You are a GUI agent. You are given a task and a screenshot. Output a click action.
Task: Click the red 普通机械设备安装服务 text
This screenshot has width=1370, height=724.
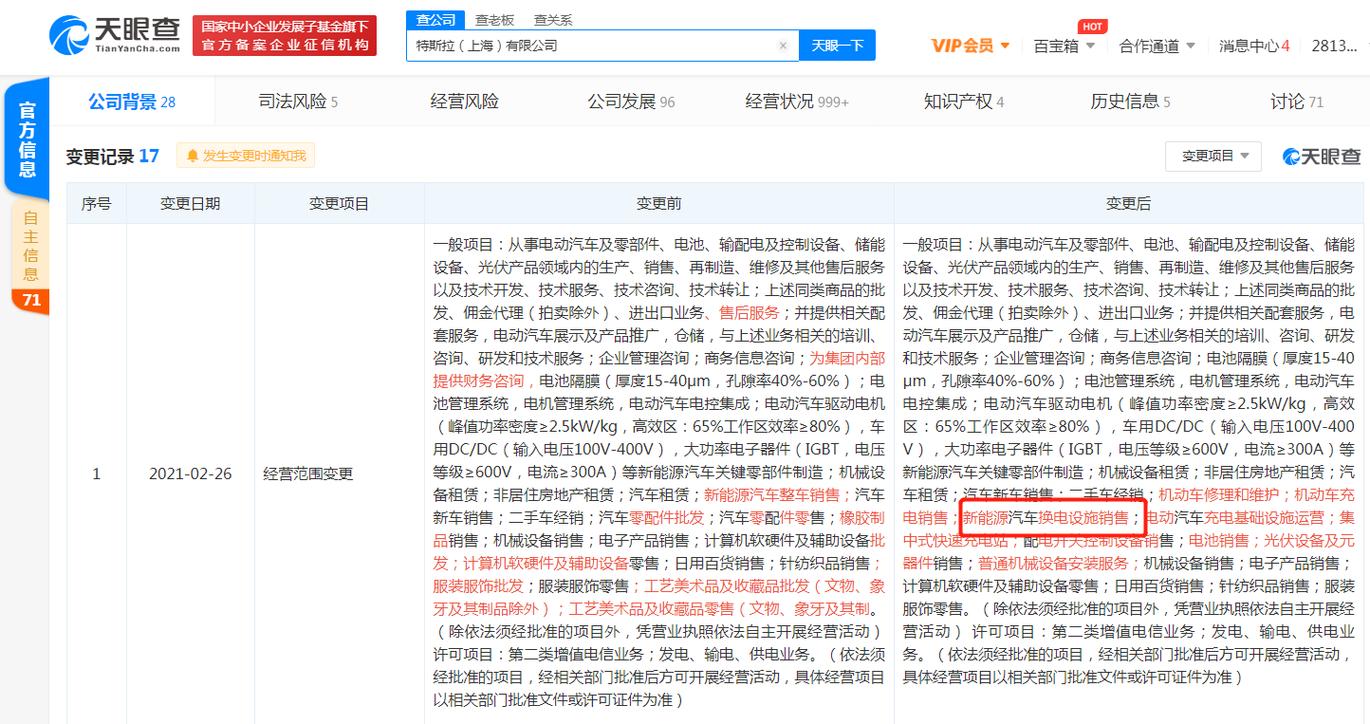coord(1053,564)
